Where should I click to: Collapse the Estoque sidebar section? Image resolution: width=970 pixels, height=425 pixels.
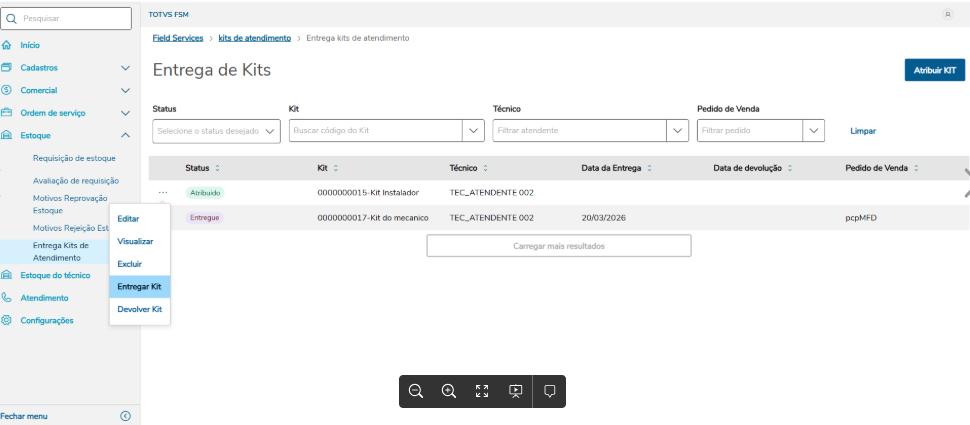(x=125, y=135)
